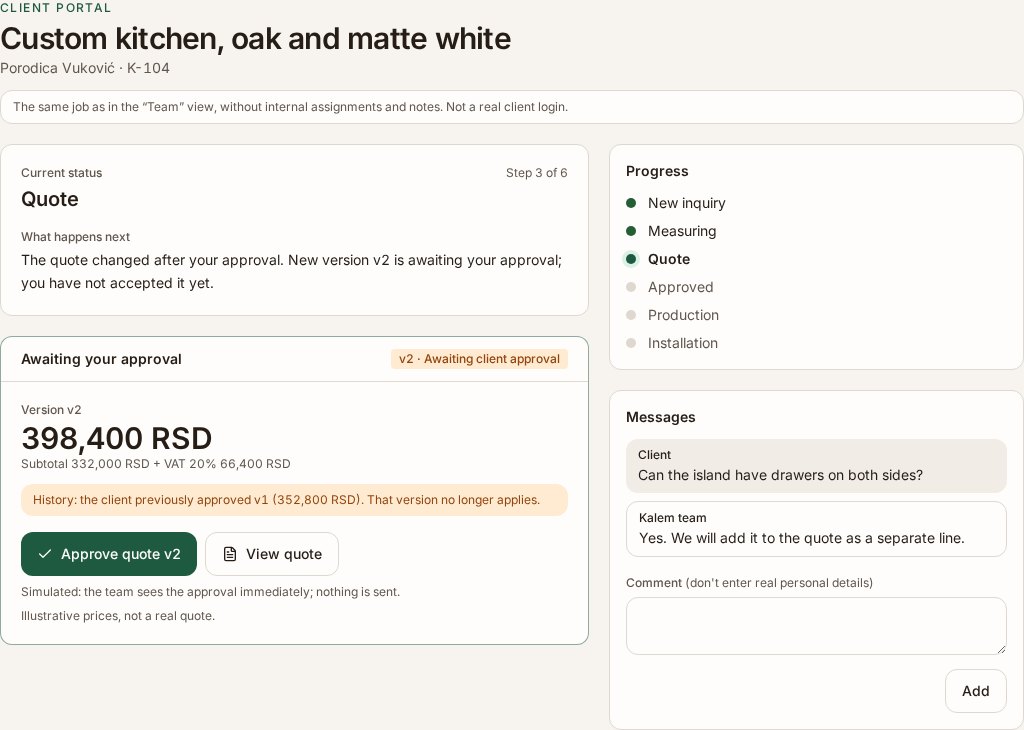This screenshot has height=730, width=1024.
Task: Approve quote v2
Action: 109,554
